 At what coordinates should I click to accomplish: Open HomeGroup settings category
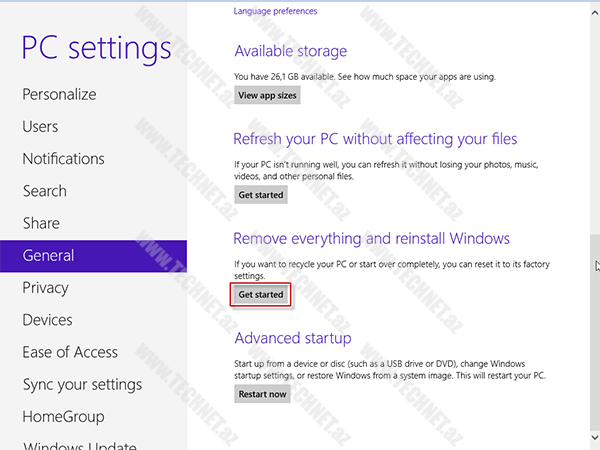(x=63, y=417)
